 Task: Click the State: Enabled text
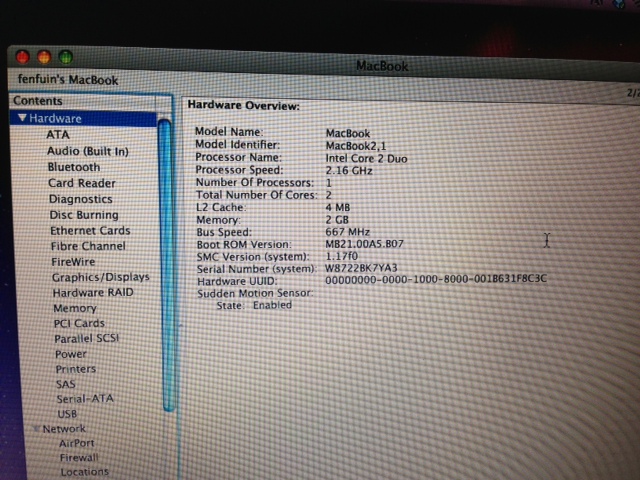click(254, 305)
